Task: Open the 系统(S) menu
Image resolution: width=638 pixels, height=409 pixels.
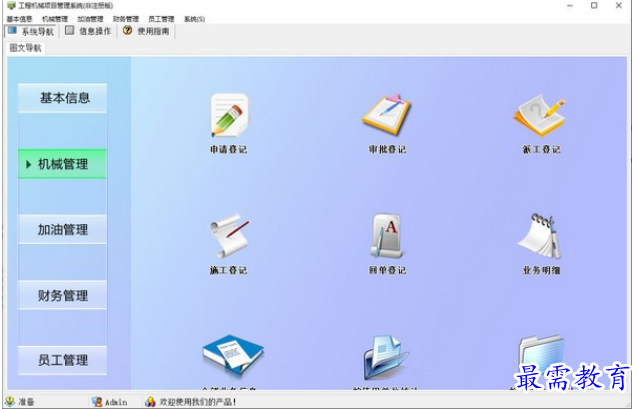Action: click(194, 19)
